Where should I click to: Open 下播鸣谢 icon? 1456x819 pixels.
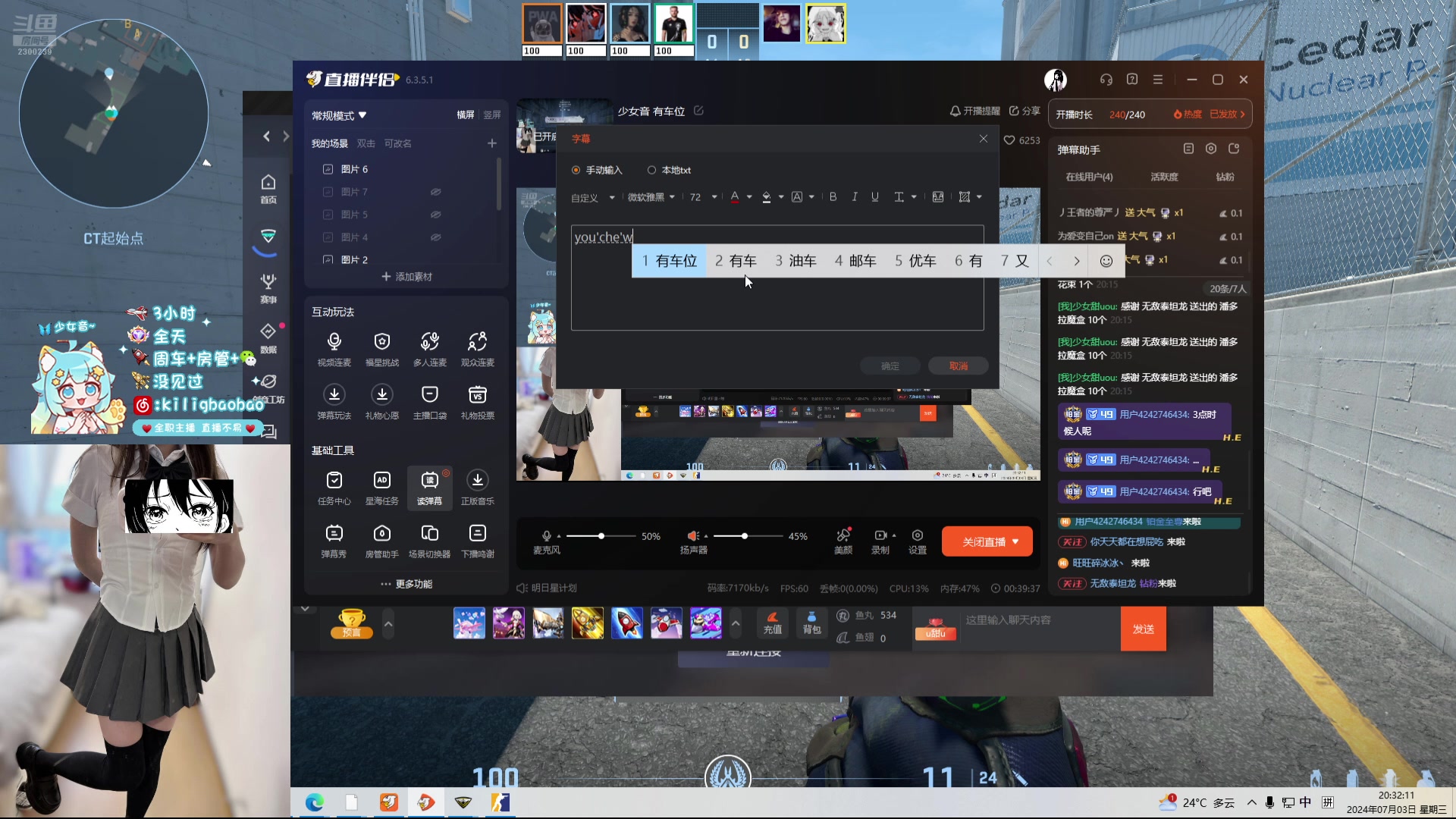tap(478, 541)
